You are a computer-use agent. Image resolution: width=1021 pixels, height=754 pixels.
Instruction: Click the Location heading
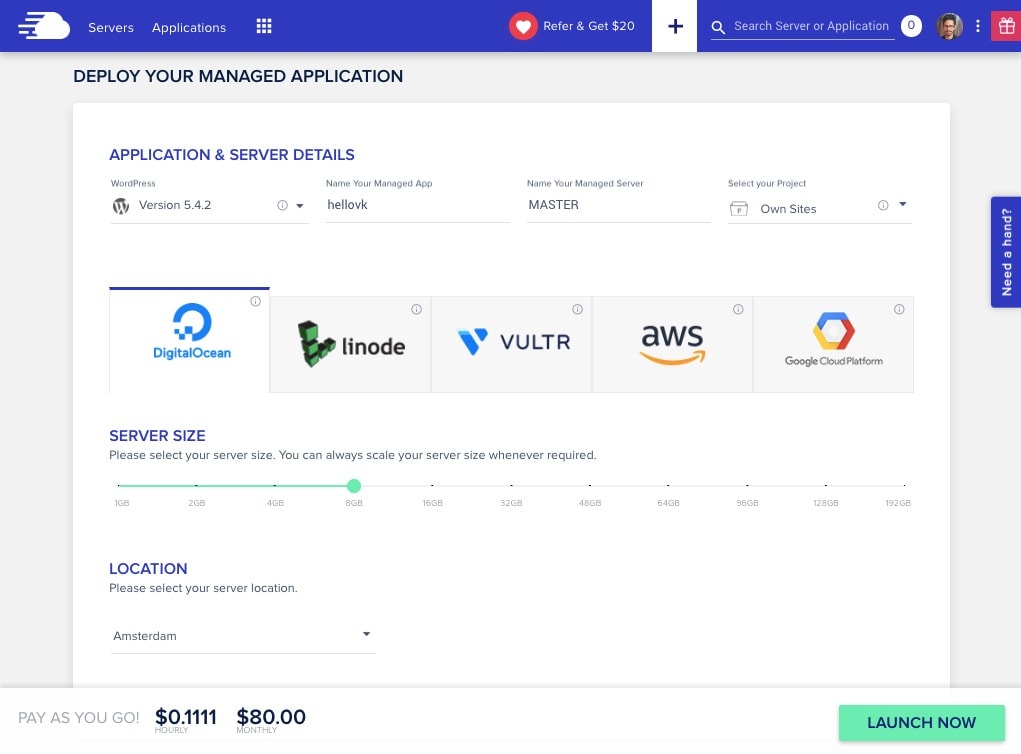pyautogui.click(x=148, y=568)
